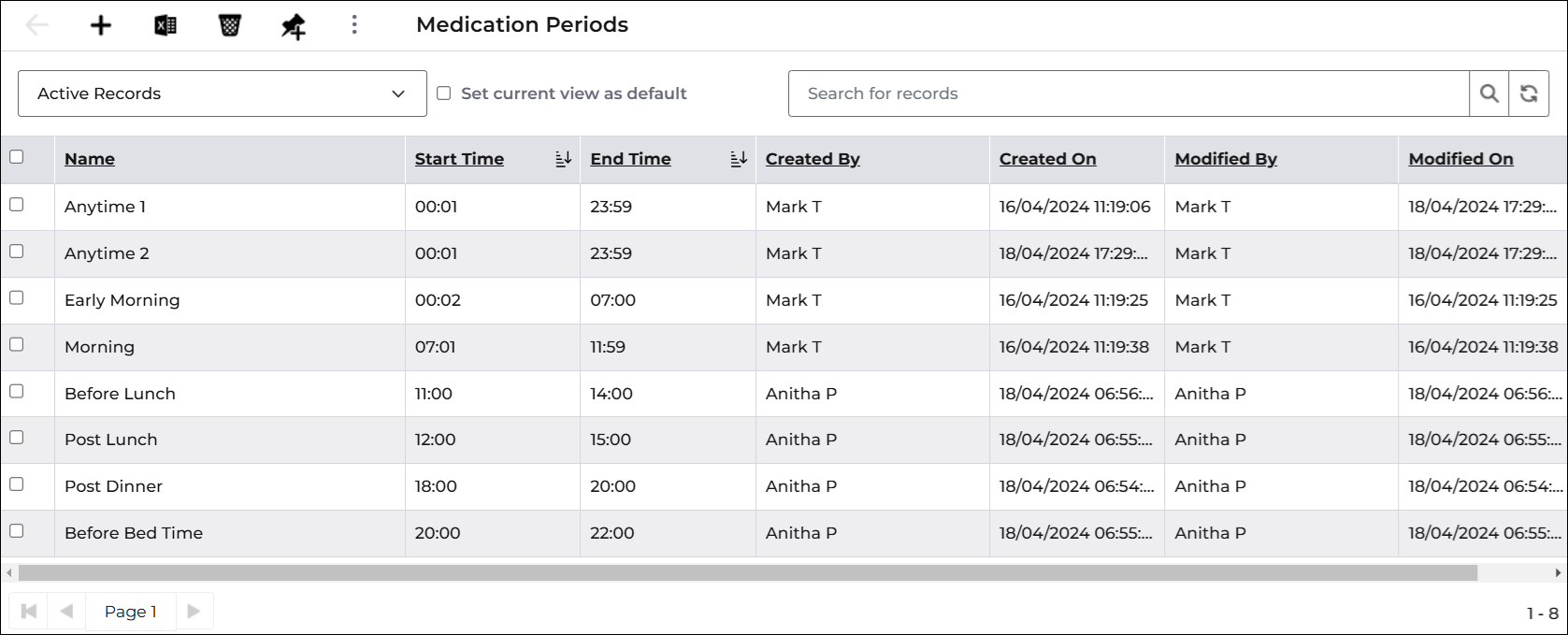Enable Set current view as default
Image resolution: width=1568 pixels, height=635 pixels.
[x=444, y=93]
